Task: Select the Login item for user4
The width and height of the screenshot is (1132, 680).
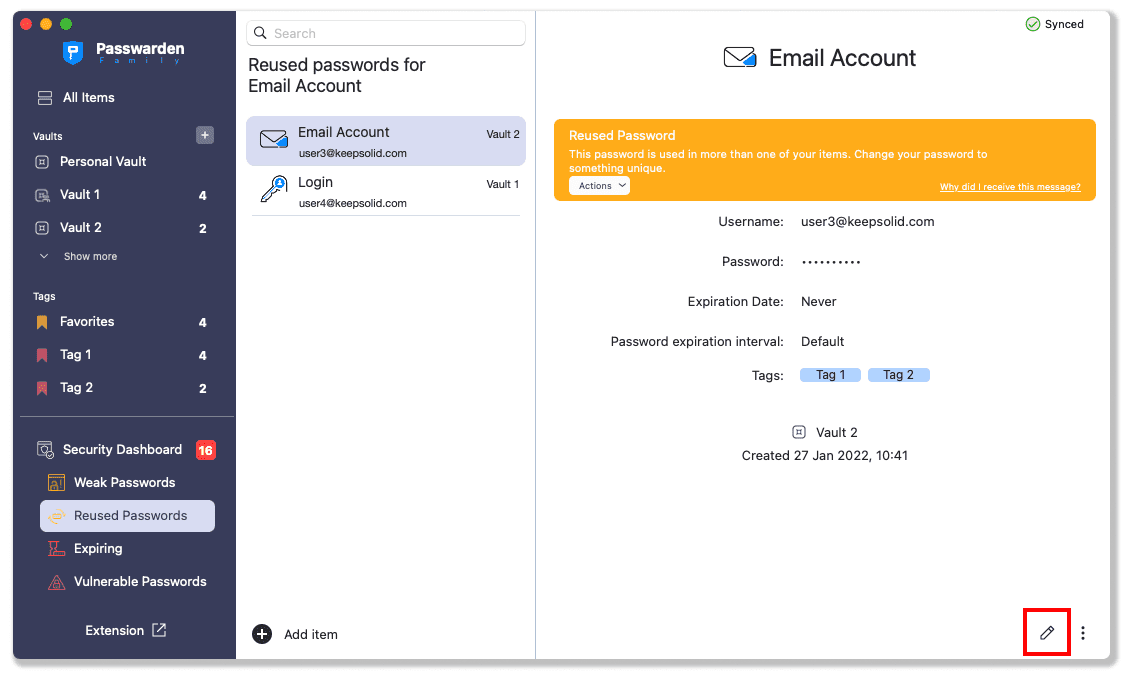Action: point(385,192)
